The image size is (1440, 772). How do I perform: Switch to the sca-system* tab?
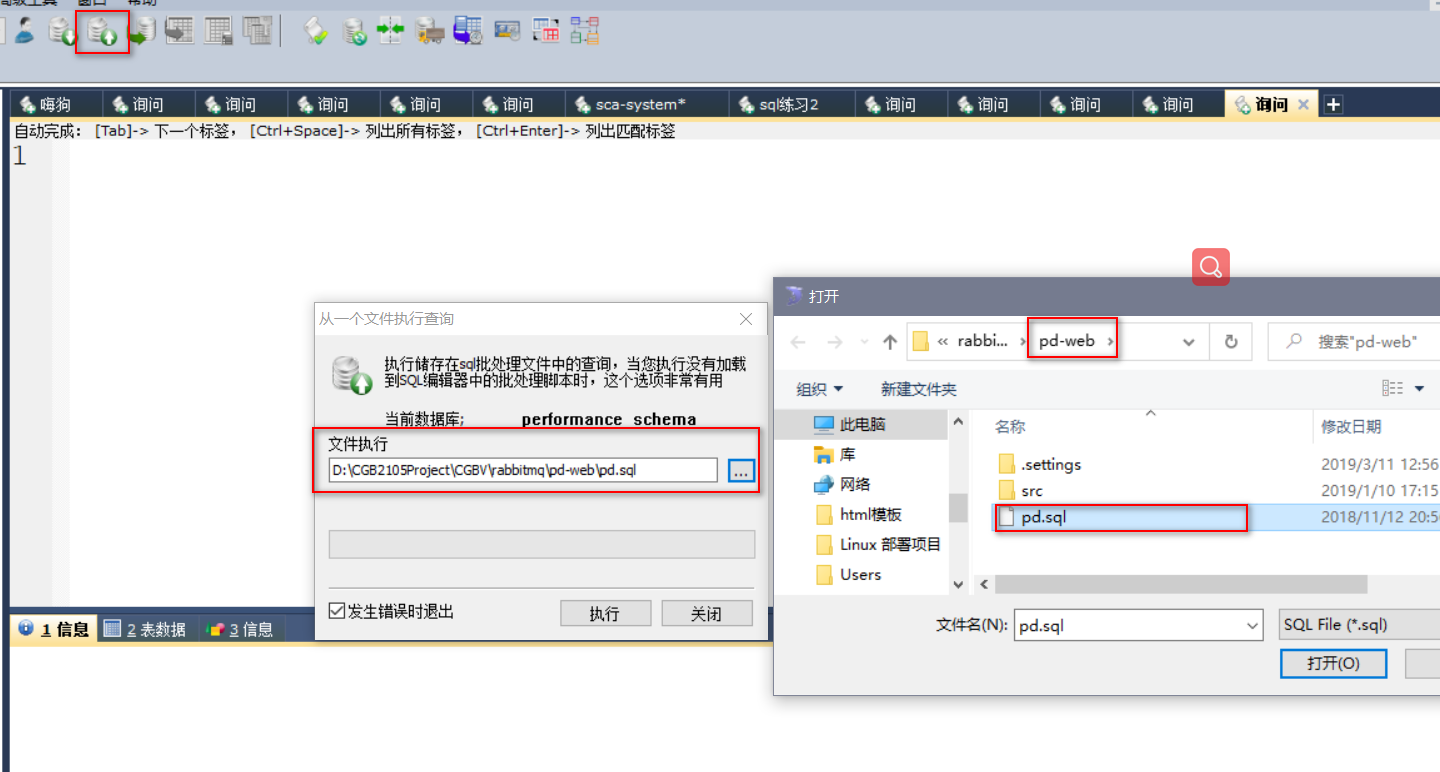[647, 104]
